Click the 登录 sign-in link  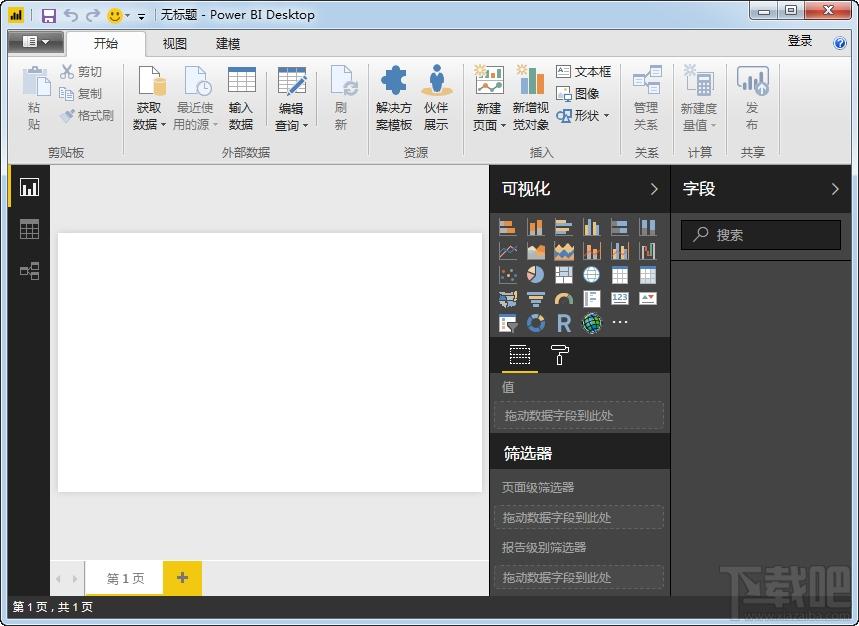[799, 41]
